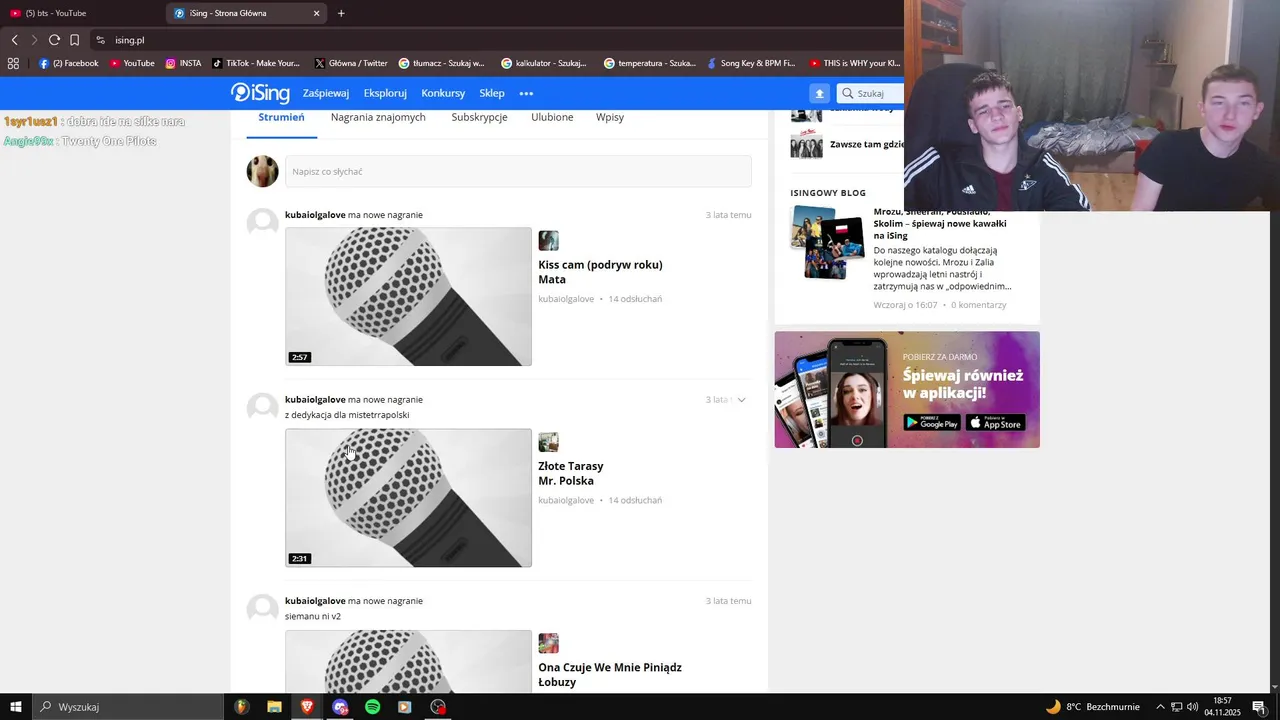Open the Windows Start menu
The height and width of the screenshot is (720, 1280).
click(x=16, y=707)
